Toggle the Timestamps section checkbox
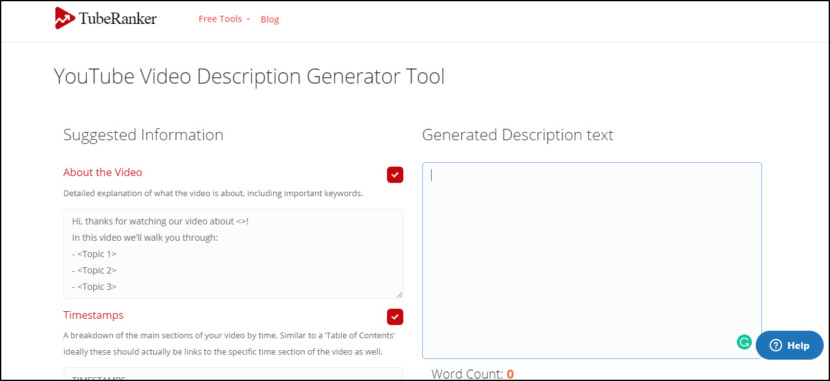830x381 pixels. [x=395, y=317]
